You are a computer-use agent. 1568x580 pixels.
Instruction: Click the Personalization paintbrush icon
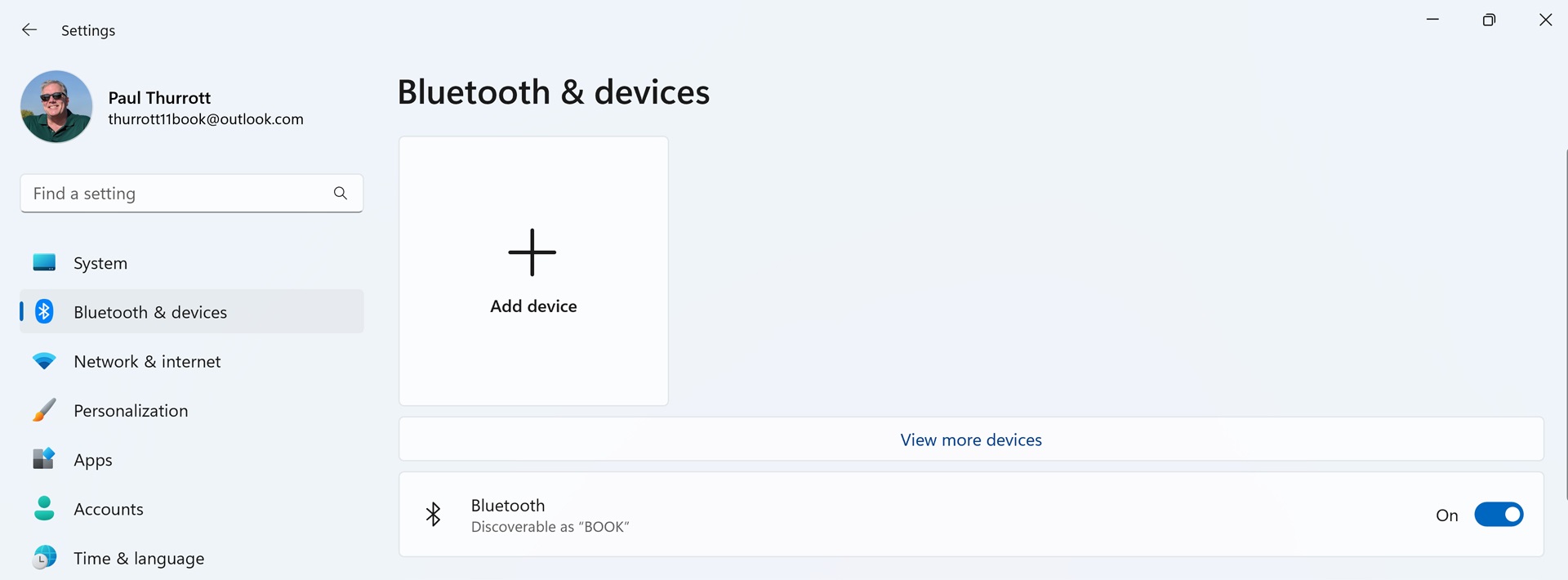pos(44,410)
